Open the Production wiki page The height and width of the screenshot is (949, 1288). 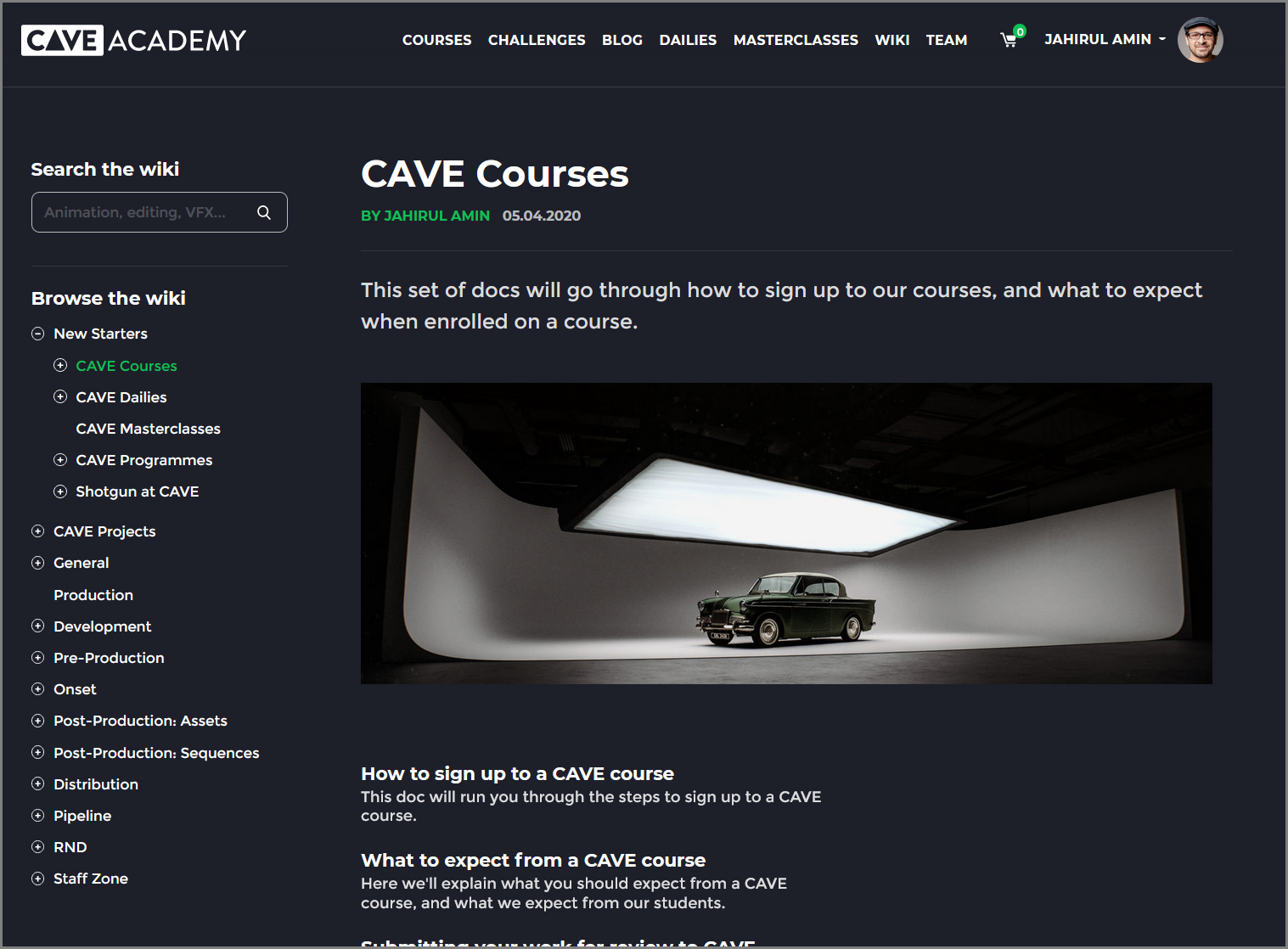click(x=93, y=595)
